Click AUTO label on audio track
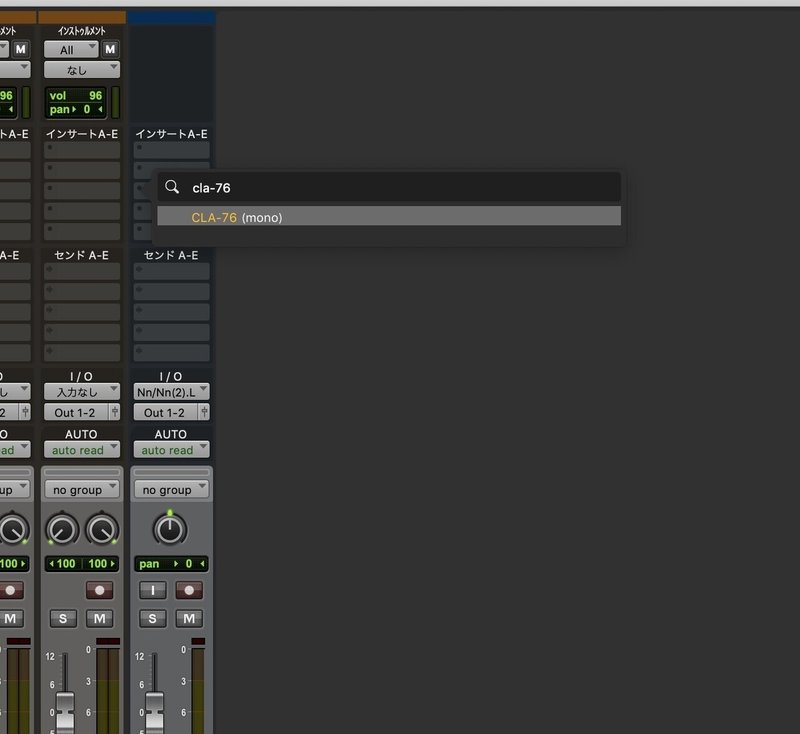 click(x=171, y=434)
